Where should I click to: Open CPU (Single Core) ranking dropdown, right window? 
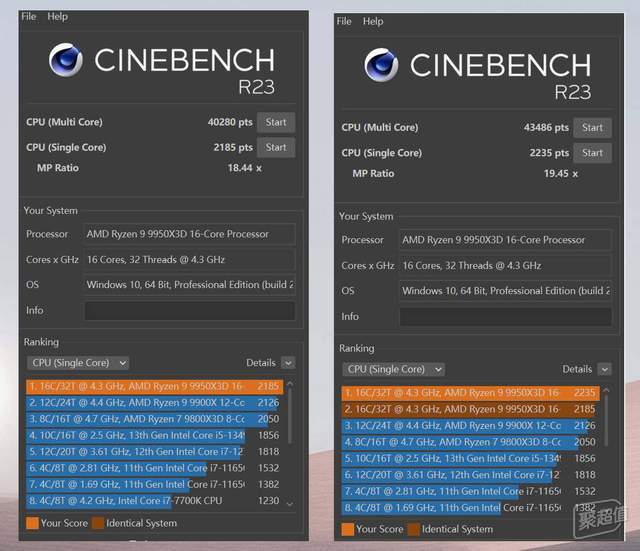(x=393, y=369)
